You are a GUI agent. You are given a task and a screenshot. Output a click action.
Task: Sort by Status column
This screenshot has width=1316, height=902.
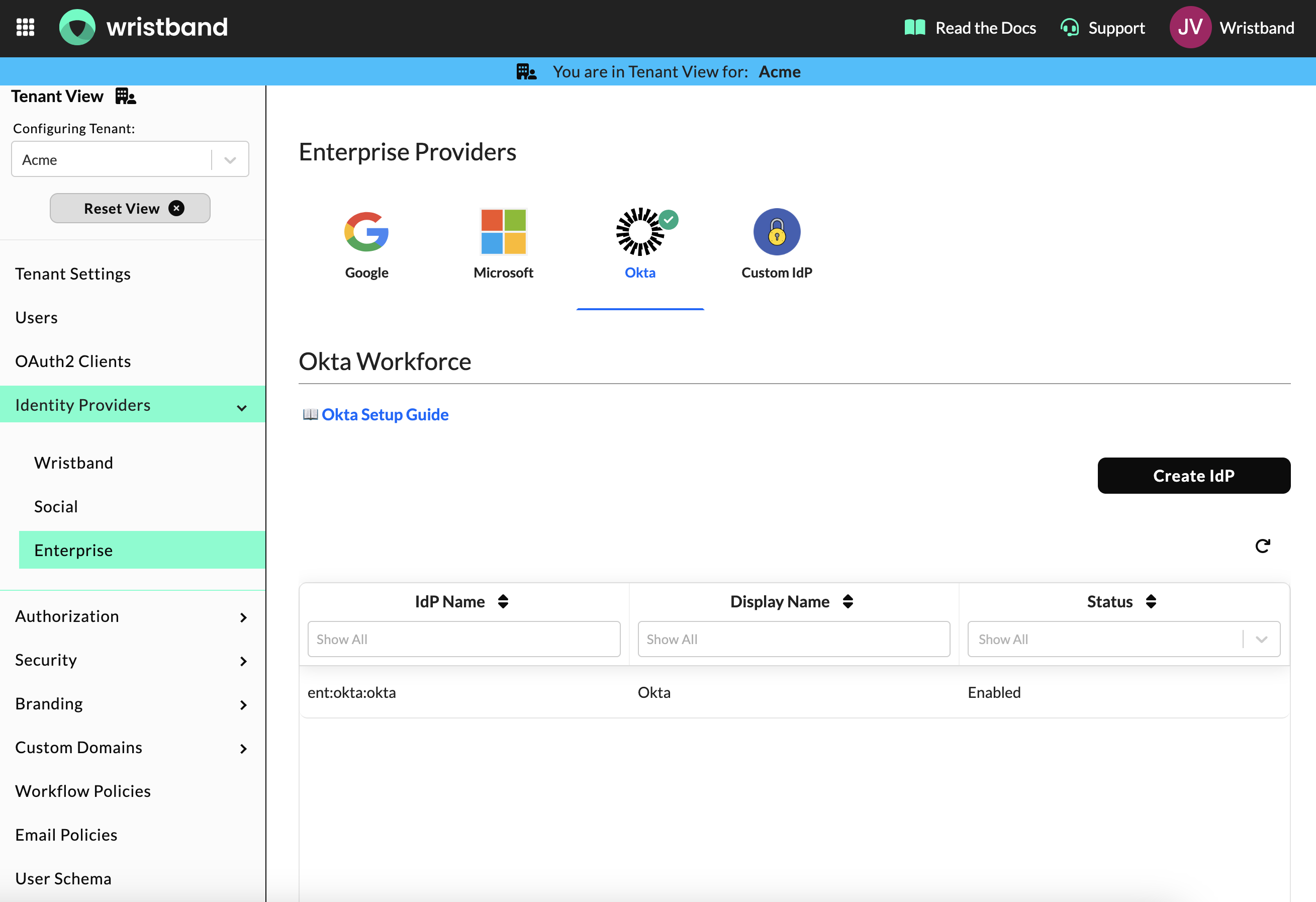[x=1151, y=601]
